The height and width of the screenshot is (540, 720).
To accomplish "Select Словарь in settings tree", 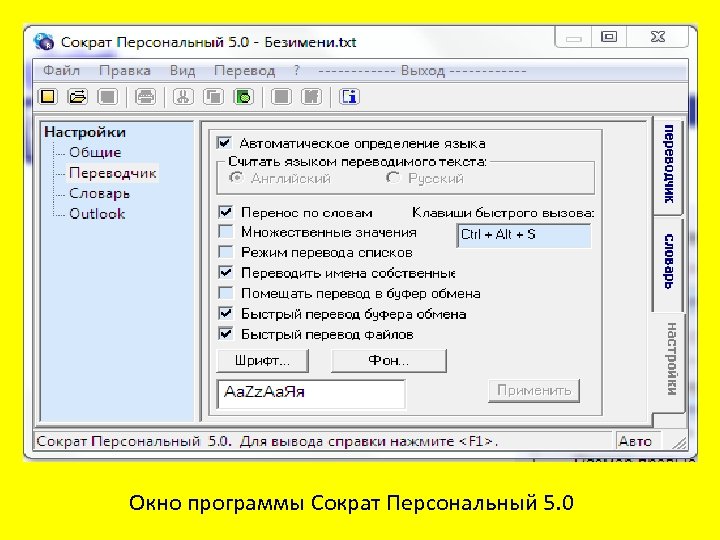I will 99,193.
